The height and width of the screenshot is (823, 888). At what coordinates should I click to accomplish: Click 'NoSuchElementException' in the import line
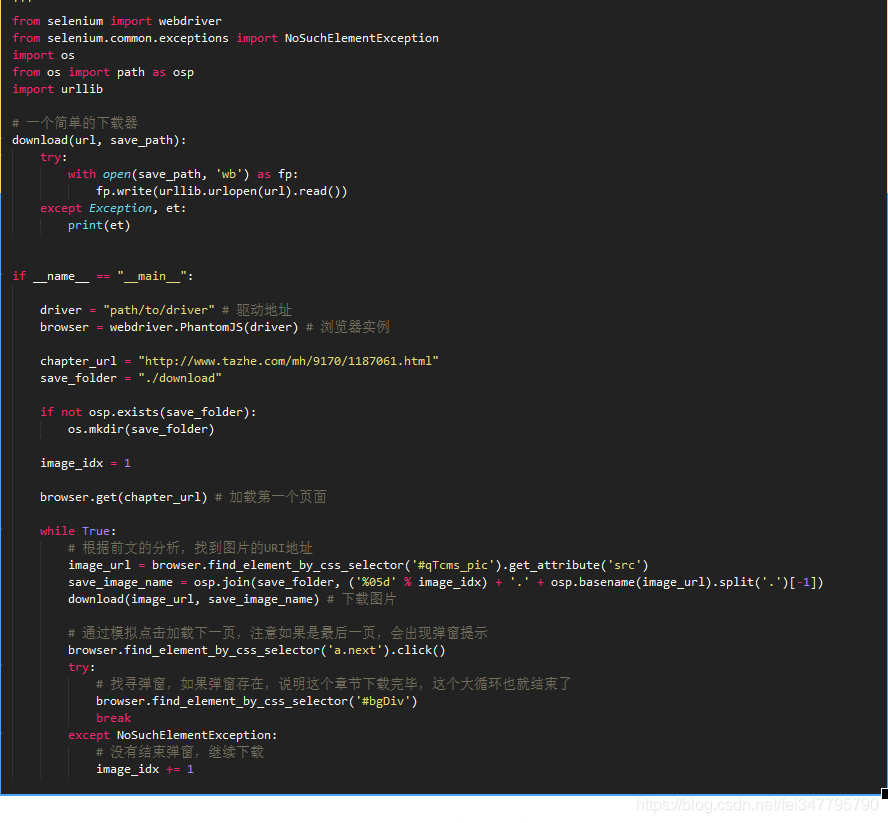pos(361,38)
